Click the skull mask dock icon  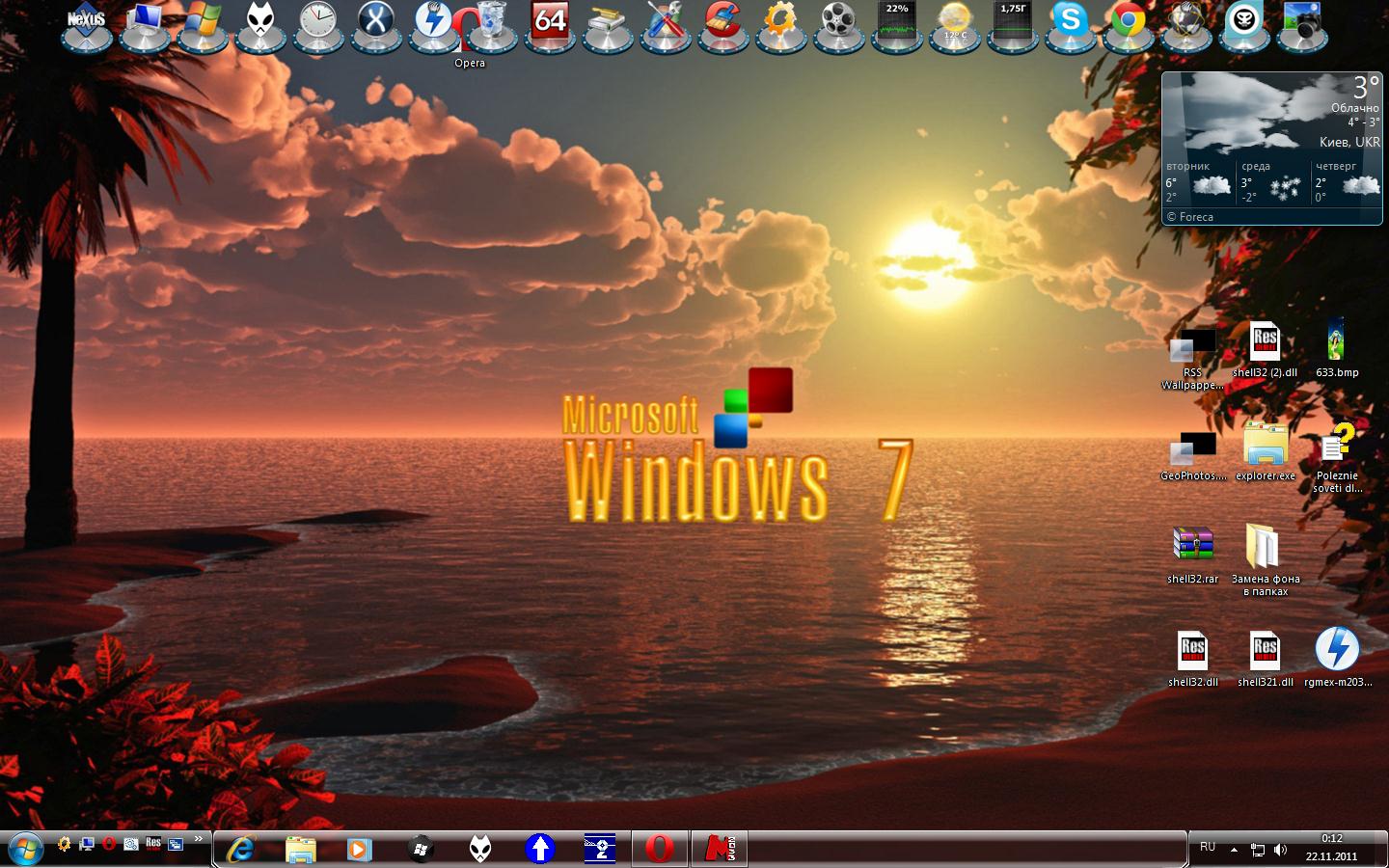click(x=1244, y=25)
